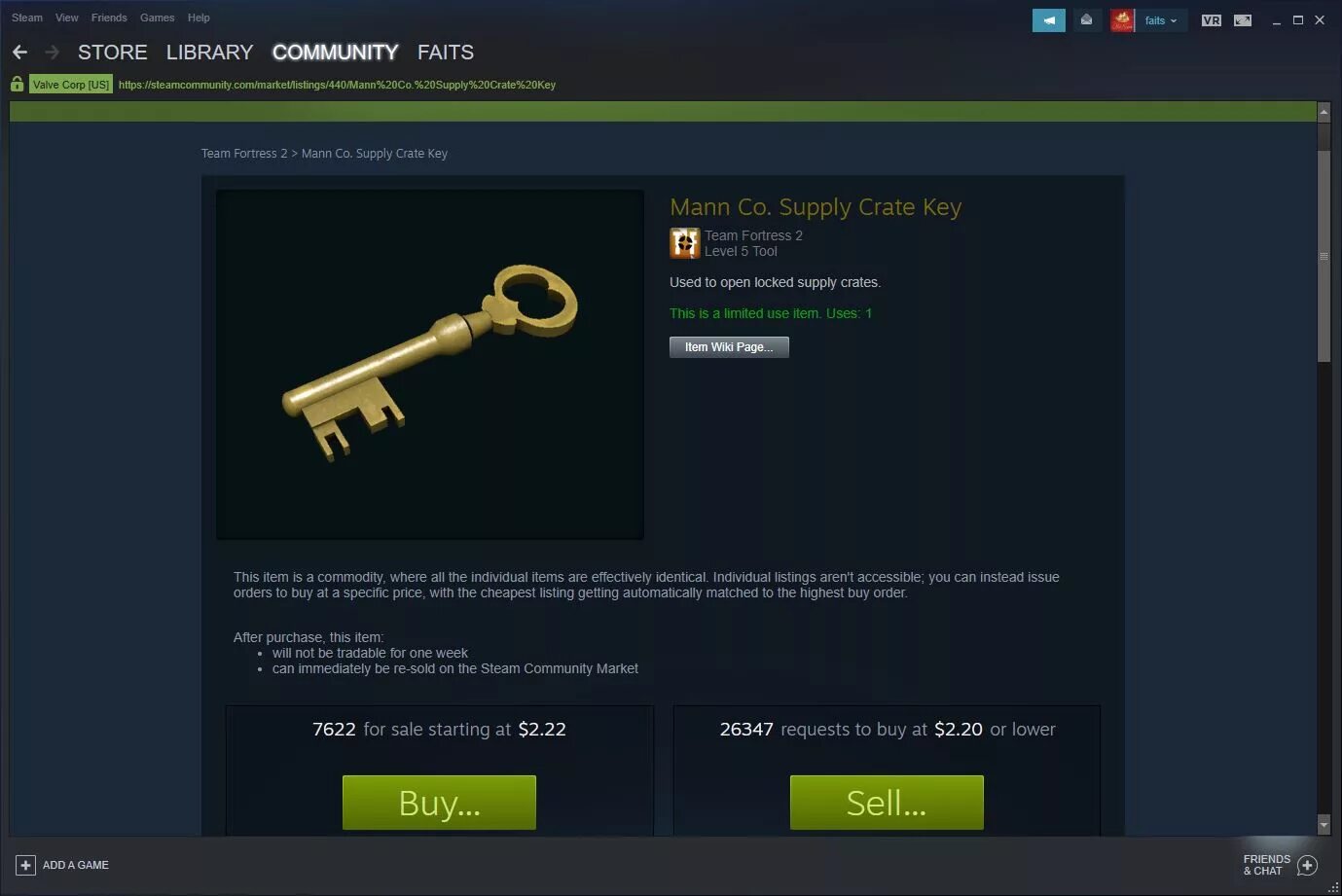Open the inbox envelope icon
The image size is (1342, 896).
point(1086,20)
